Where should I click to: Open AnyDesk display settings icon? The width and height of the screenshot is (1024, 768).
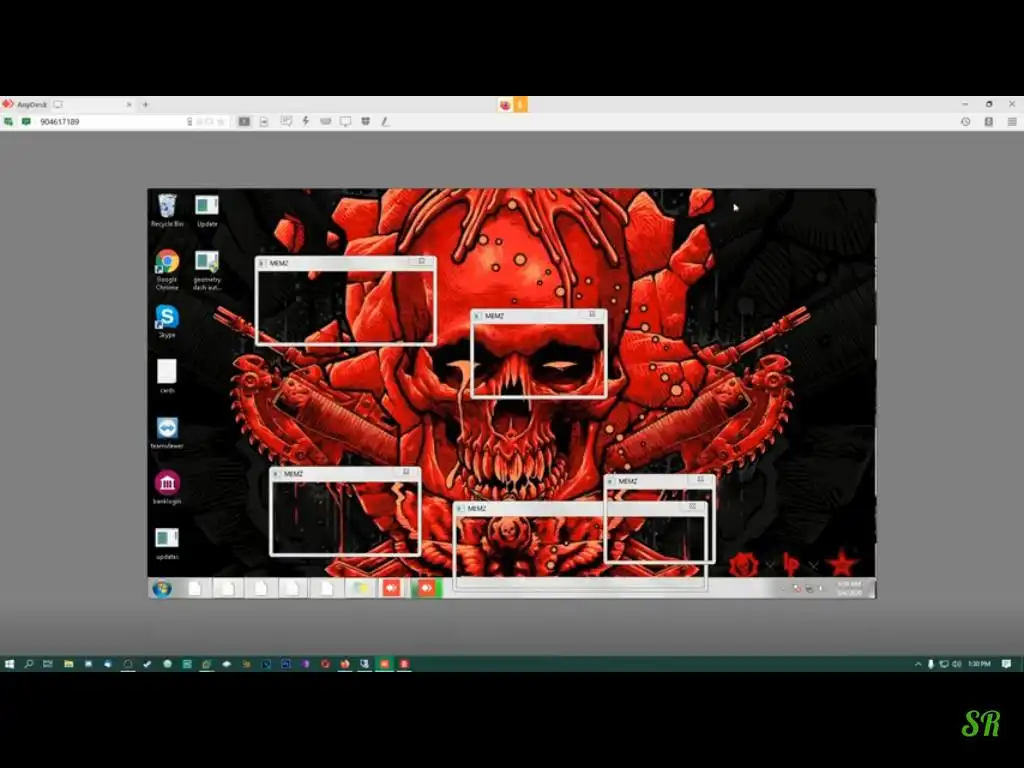(x=345, y=121)
